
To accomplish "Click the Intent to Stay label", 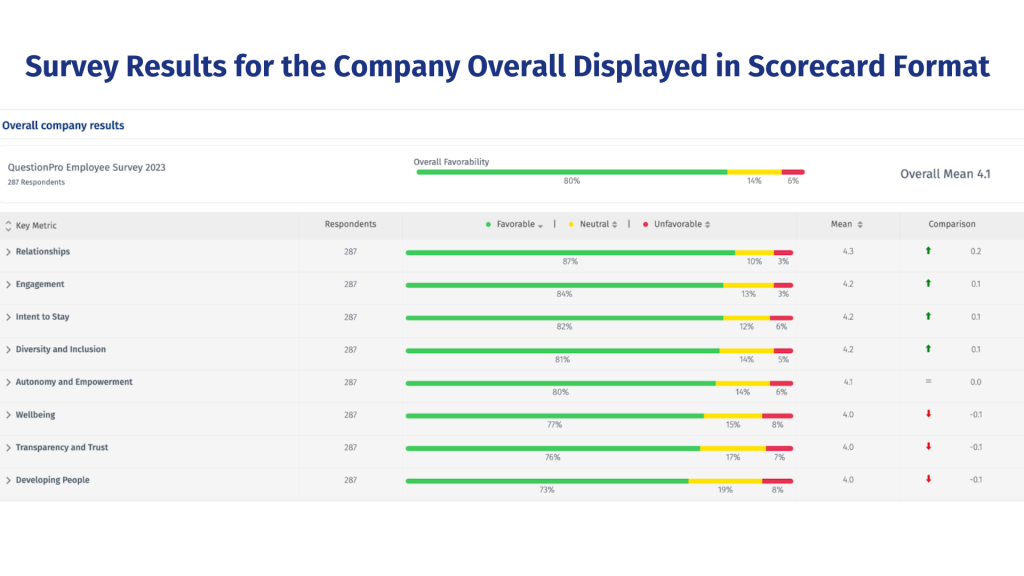I will point(42,317).
